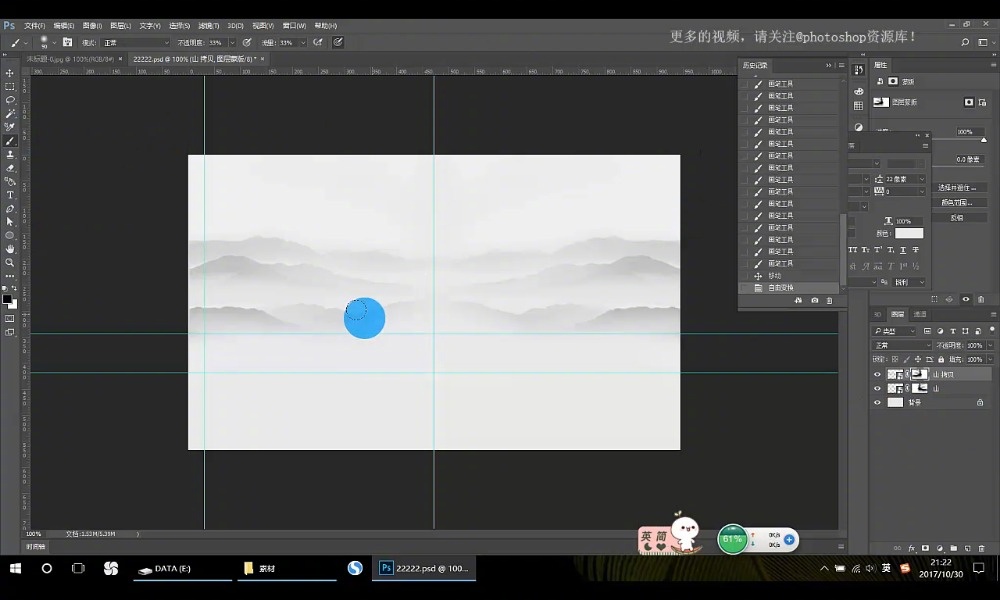Toggle pressure for opacity button
Screen dimensions: 1000x600
247,42
